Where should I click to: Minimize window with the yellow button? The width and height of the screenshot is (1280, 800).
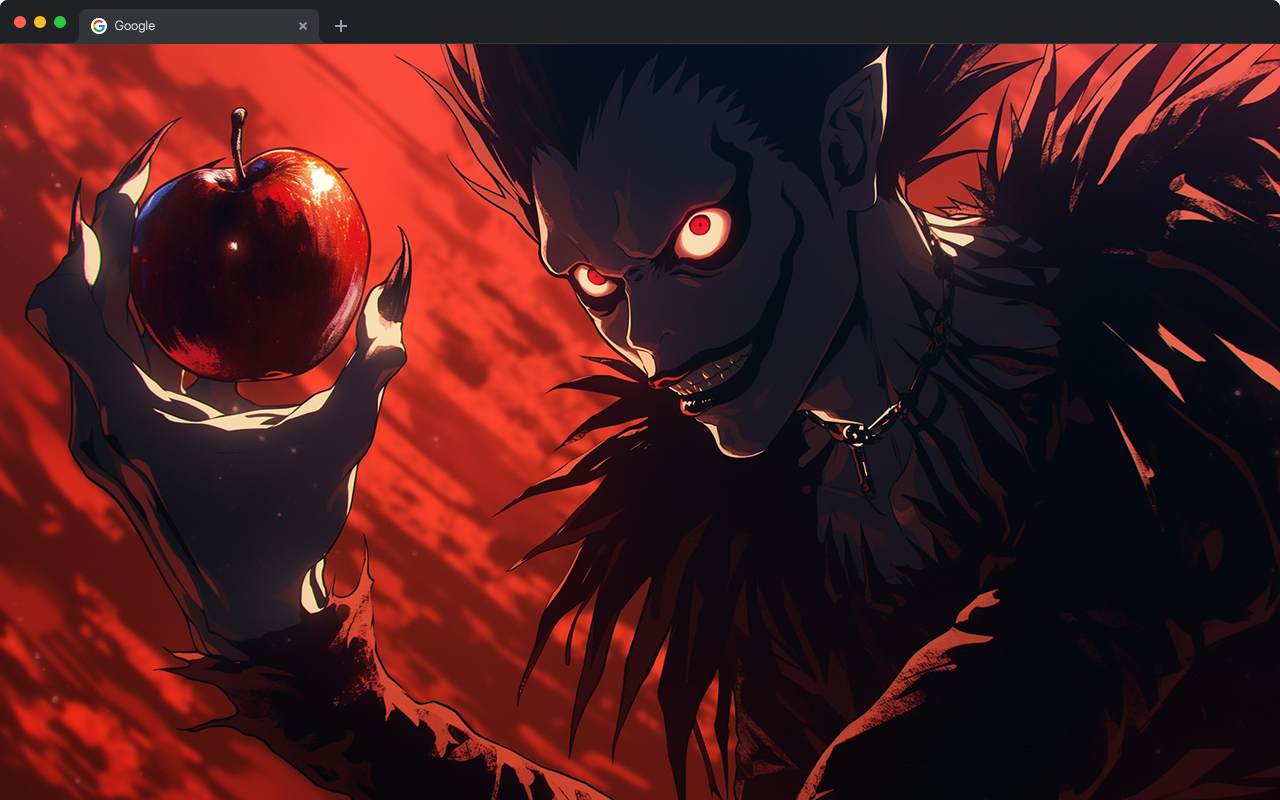(40, 22)
